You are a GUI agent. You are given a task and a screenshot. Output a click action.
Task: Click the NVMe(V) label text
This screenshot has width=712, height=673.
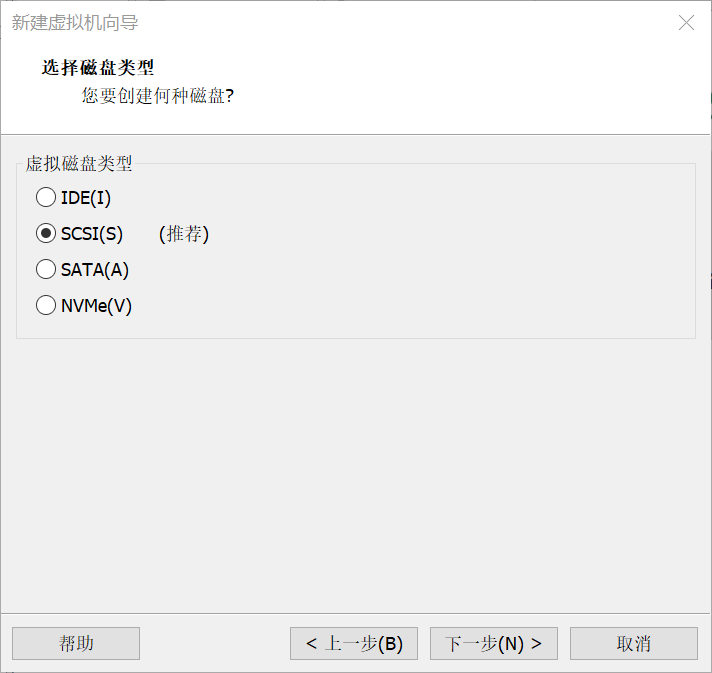97,306
